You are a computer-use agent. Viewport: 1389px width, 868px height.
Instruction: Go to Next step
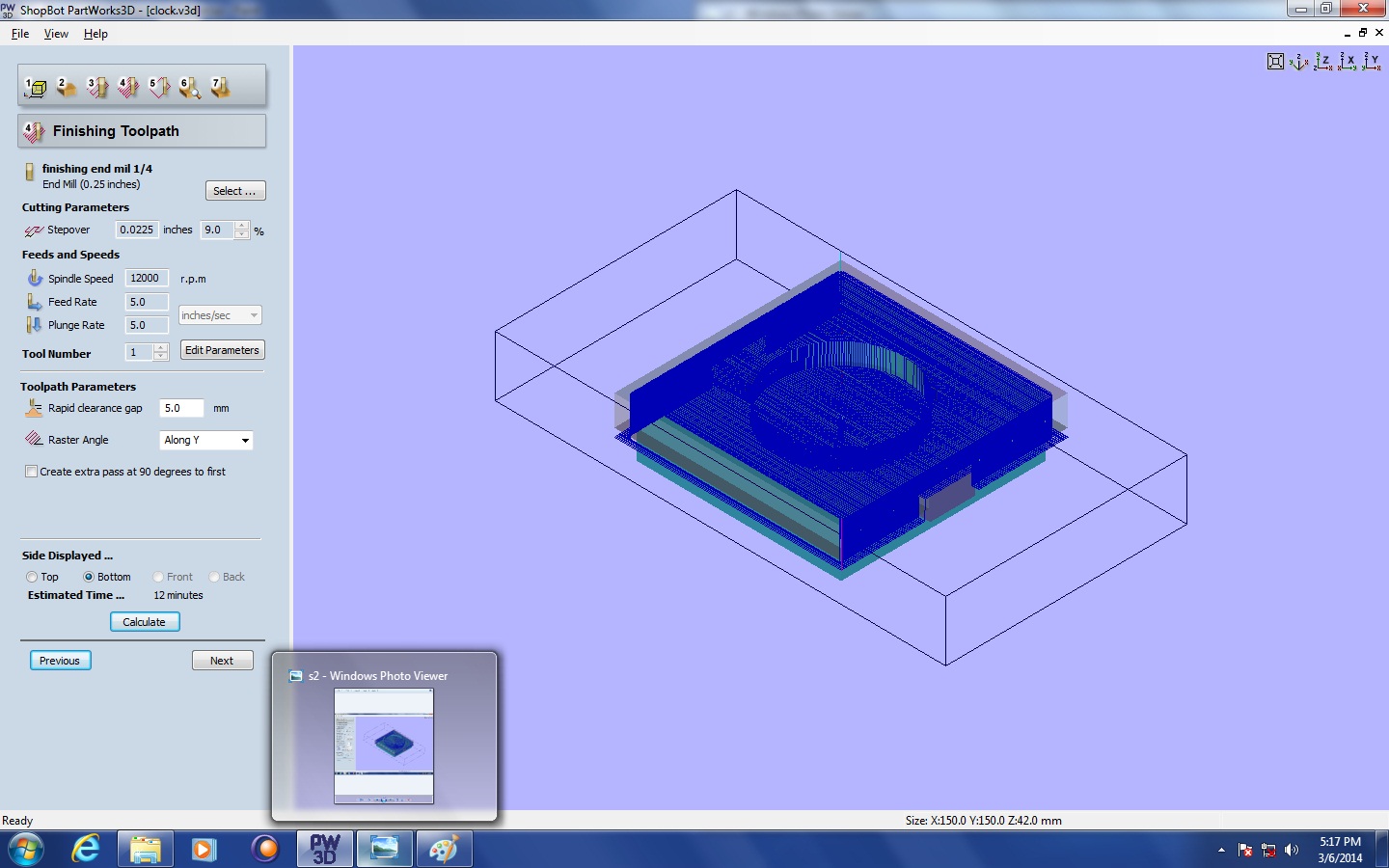tap(222, 661)
